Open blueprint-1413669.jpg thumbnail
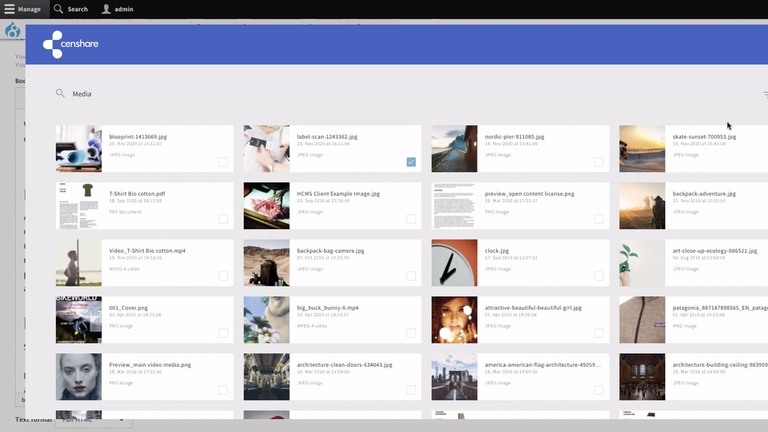The width and height of the screenshot is (768, 432). [x=78, y=148]
